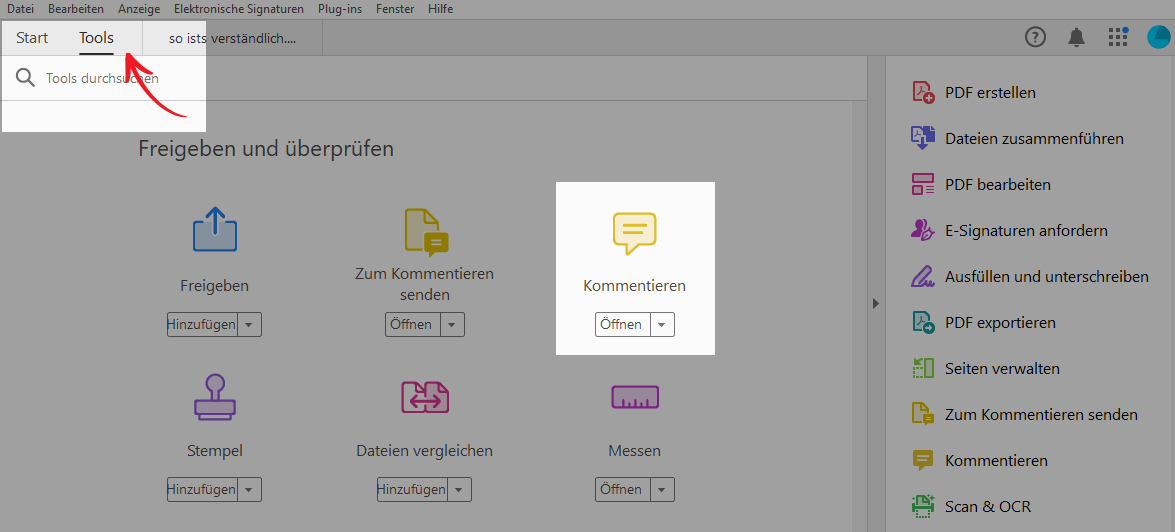Select the Zum Kommentieren senden tool icon
1175x532 pixels.
point(426,230)
